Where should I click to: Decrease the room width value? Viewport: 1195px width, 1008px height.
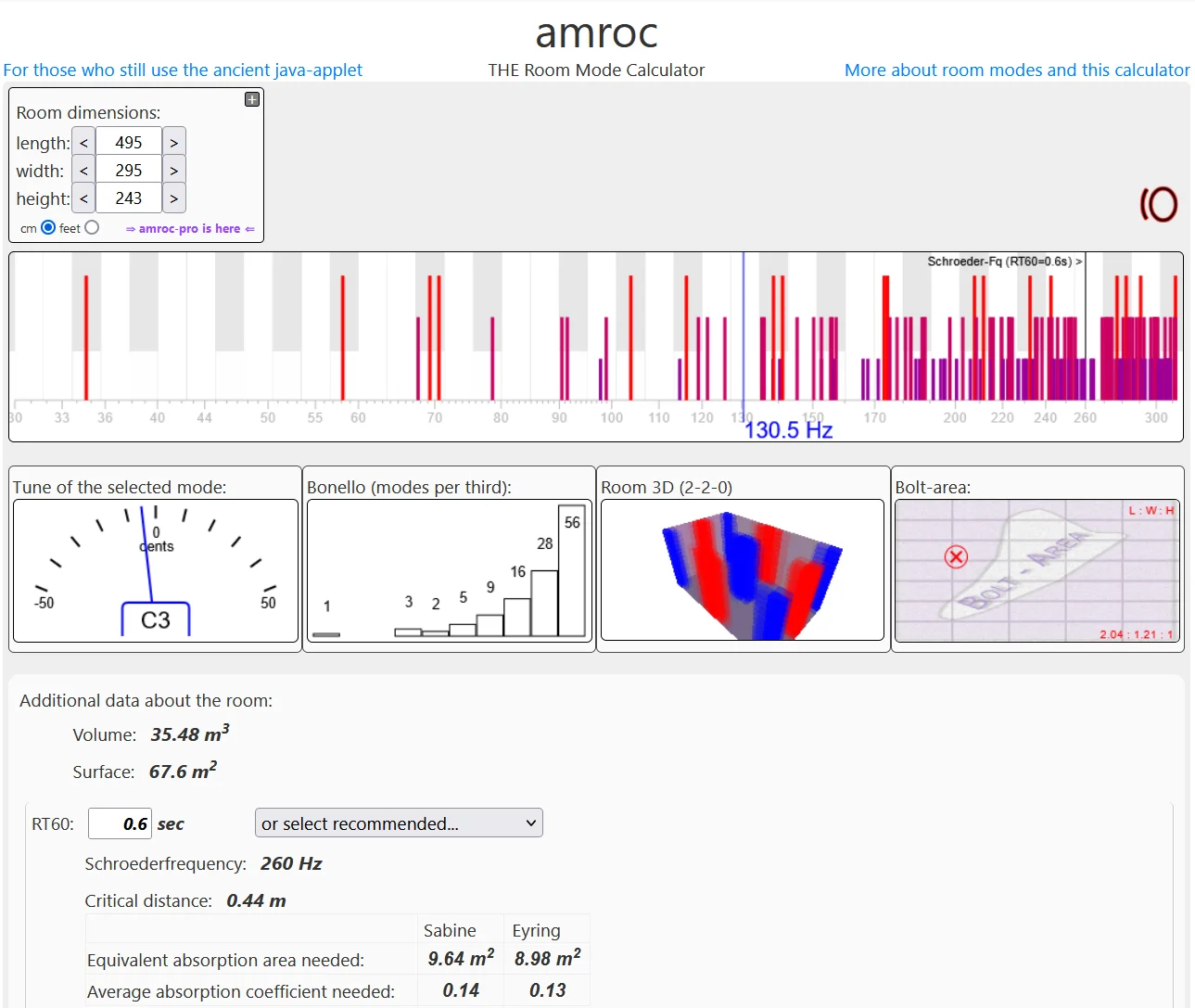point(83,170)
